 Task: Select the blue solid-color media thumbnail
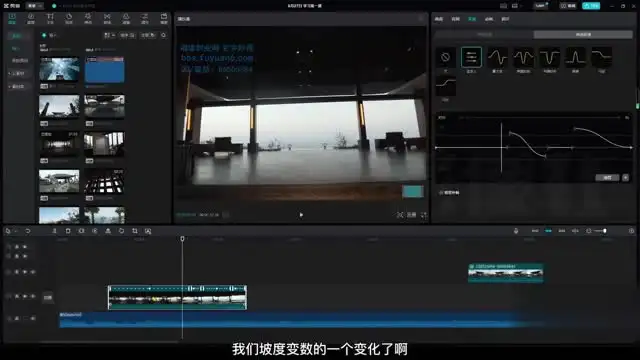tap(104, 70)
